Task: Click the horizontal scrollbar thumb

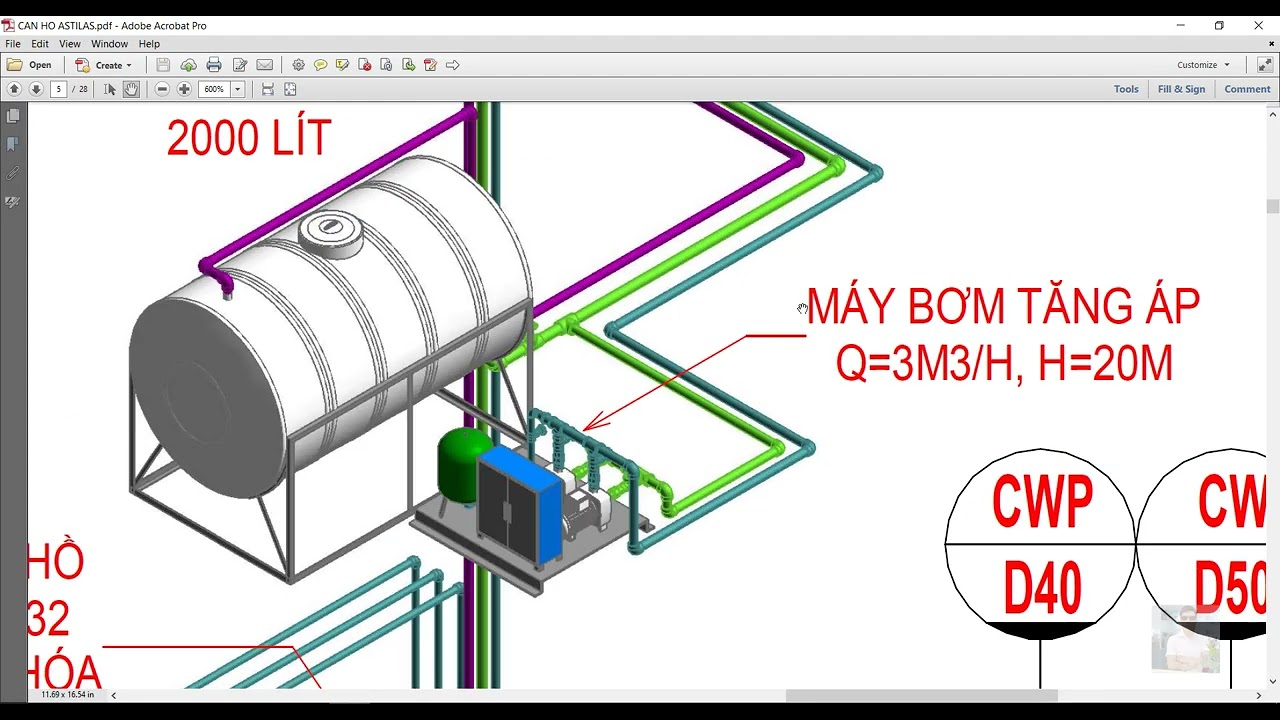Action: click(x=921, y=695)
